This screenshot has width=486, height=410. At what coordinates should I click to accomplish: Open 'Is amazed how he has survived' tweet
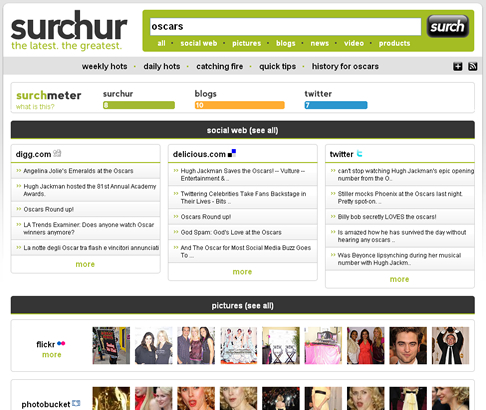[402, 236]
